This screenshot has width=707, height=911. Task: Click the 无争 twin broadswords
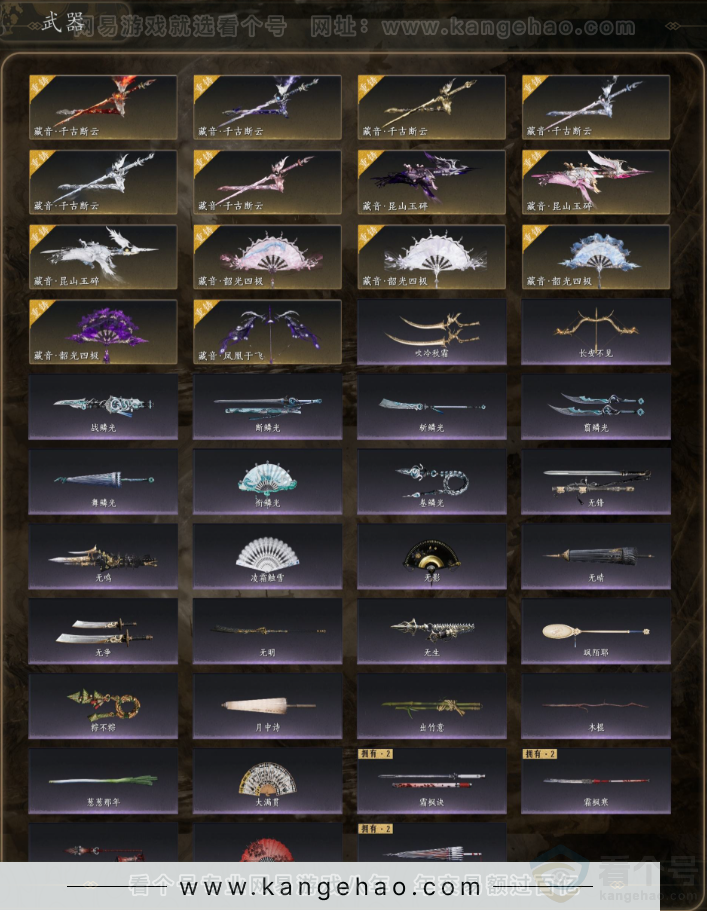click(x=103, y=632)
